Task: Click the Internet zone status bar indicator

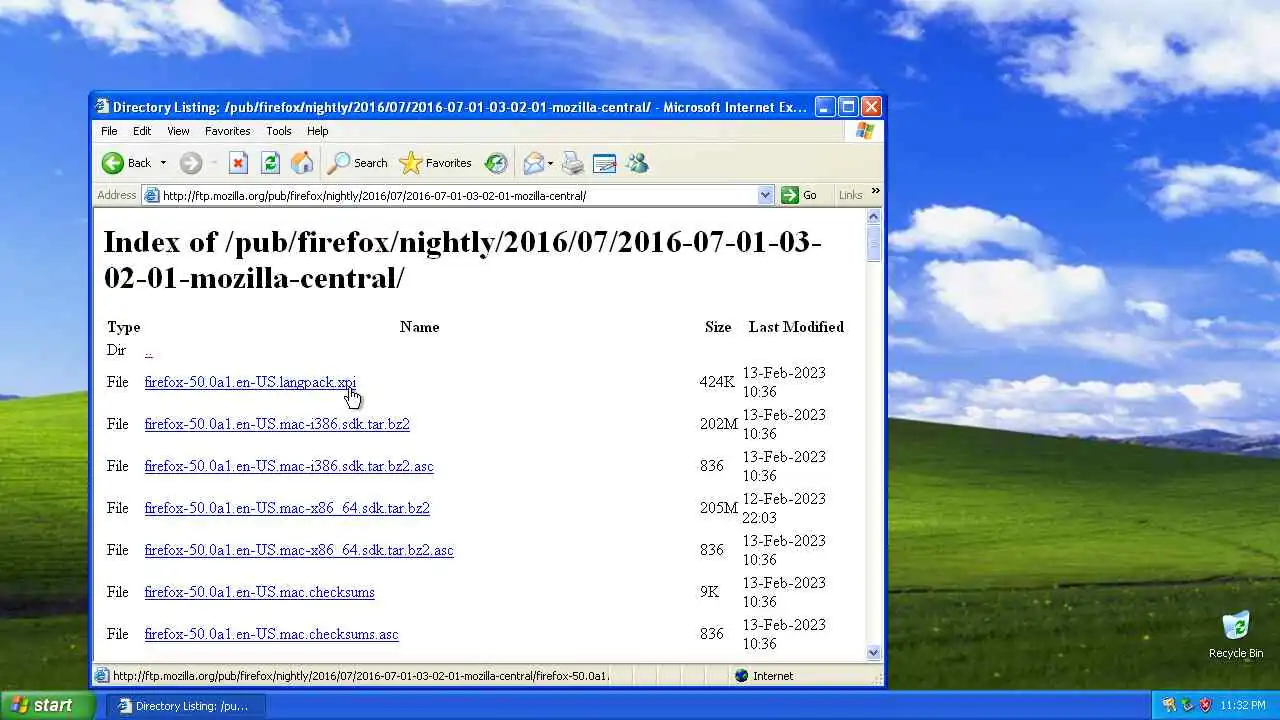Action: click(765, 676)
